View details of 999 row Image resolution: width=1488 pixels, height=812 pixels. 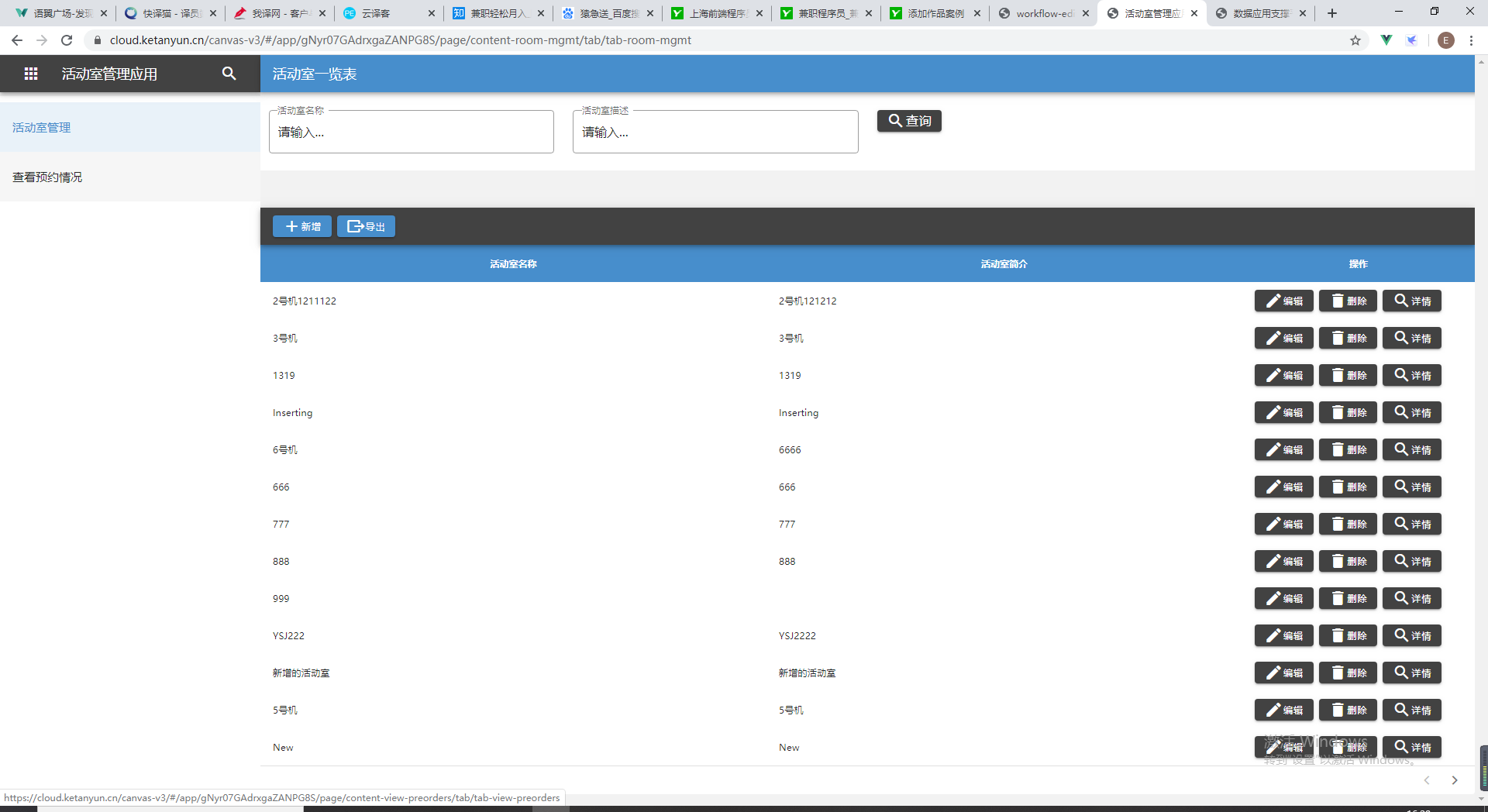1412,598
